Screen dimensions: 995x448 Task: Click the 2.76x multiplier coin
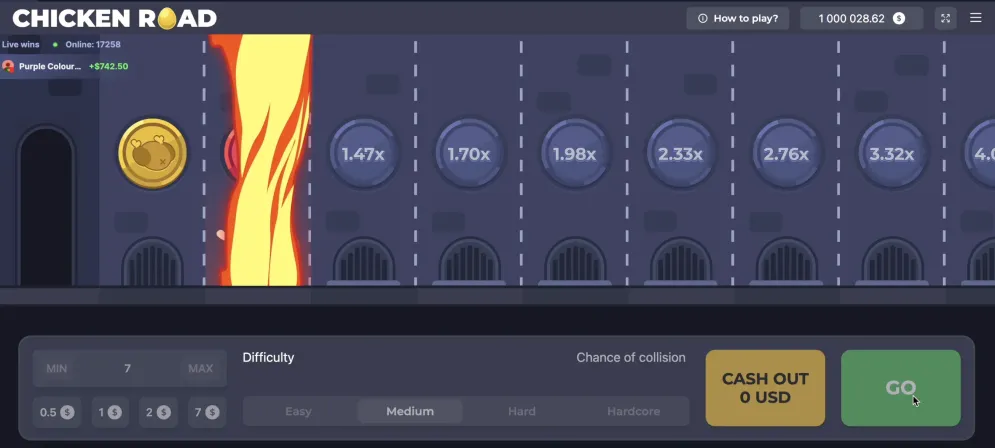pyautogui.click(x=786, y=154)
